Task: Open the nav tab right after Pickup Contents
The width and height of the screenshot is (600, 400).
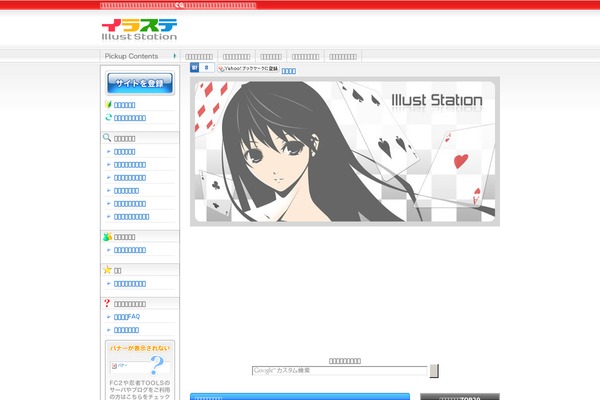Action: (x=199, y=57)
